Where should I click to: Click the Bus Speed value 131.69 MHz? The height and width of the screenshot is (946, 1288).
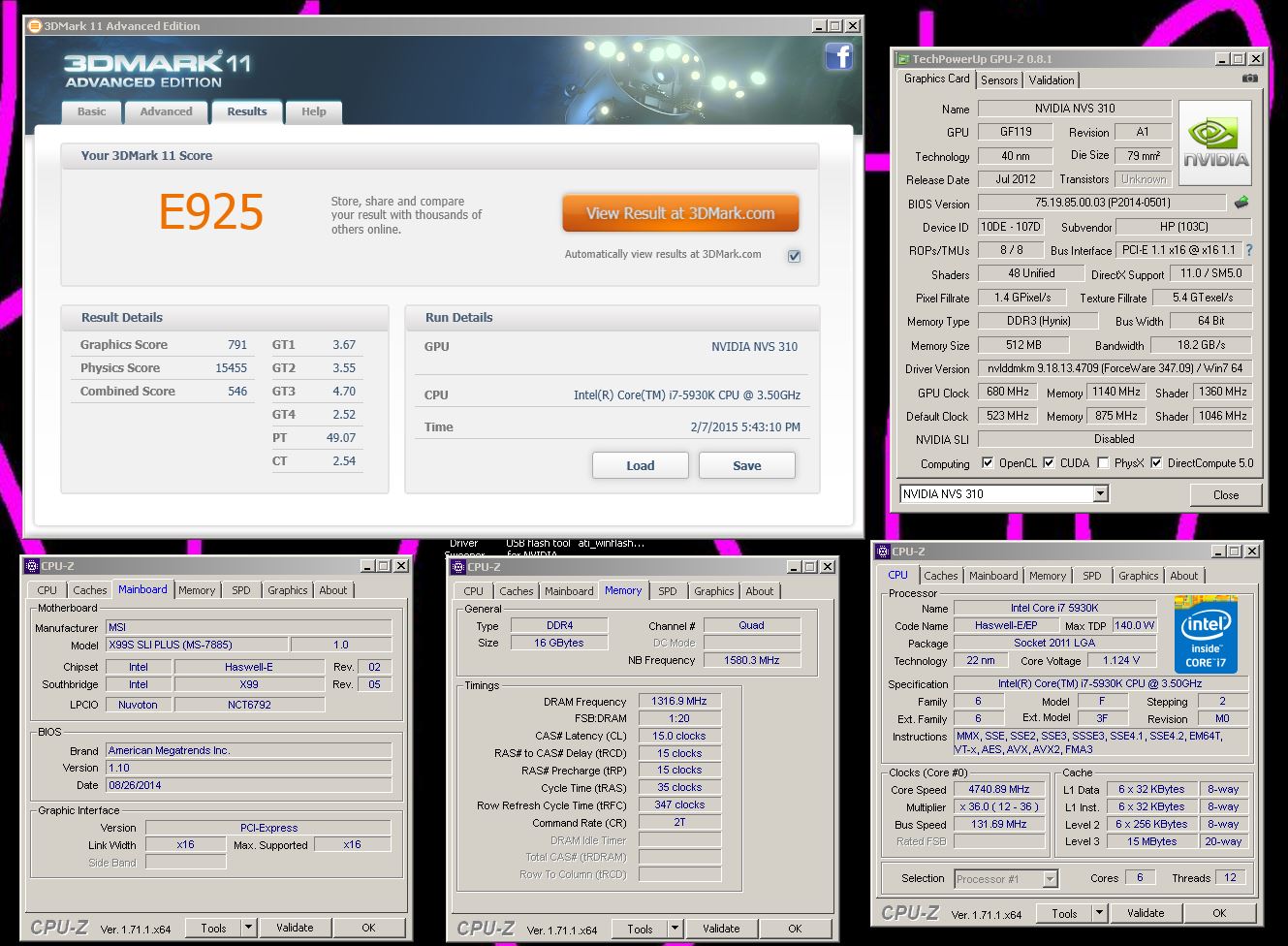tap(998, 825)
